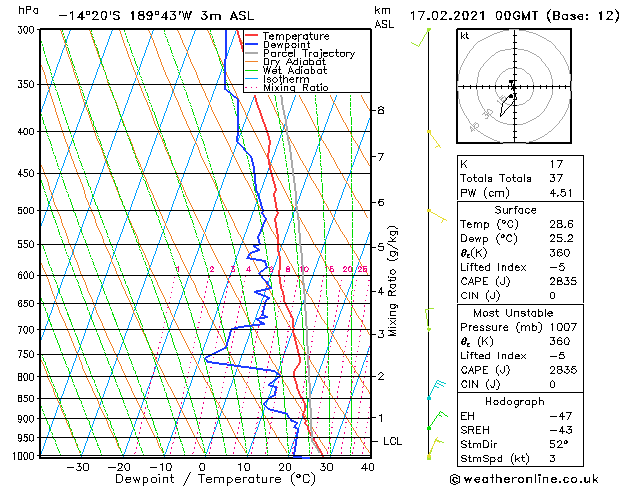This screenshot has height=486, width=629.
Task: Click the 8 km altitude axis label
Action: point(381,110)
